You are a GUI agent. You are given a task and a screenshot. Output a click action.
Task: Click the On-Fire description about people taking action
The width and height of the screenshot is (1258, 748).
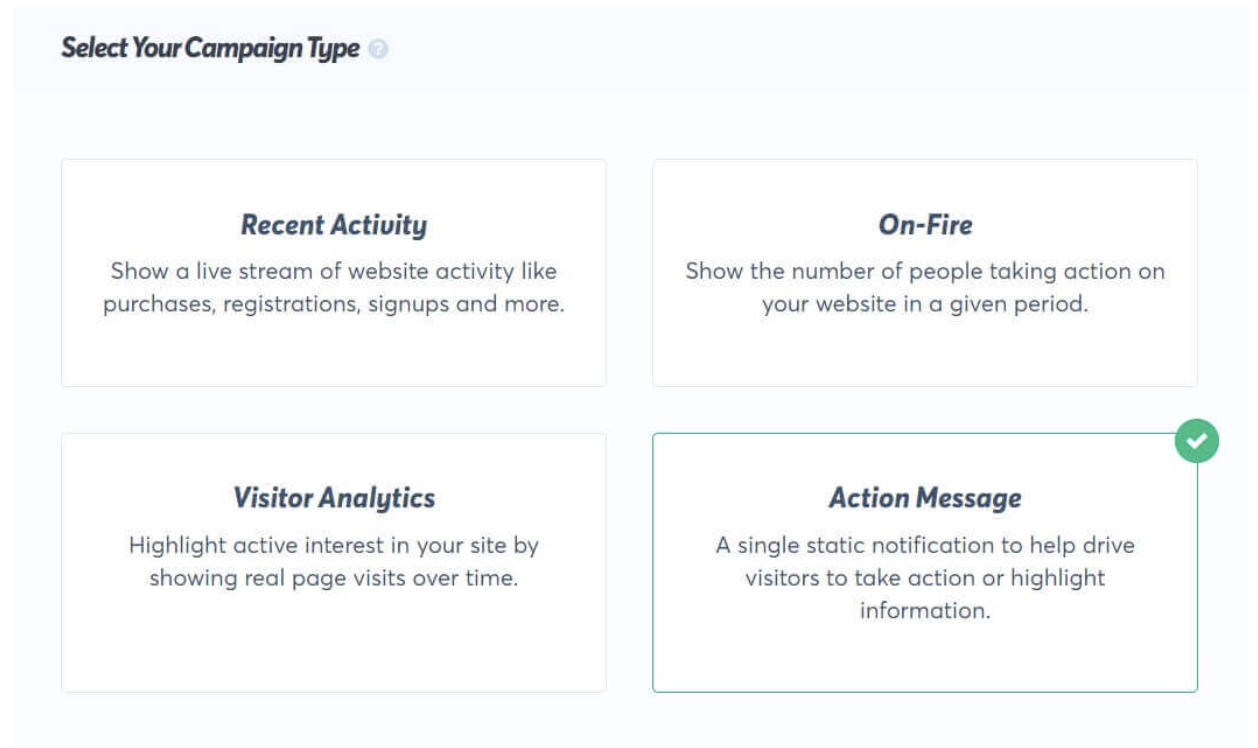pos(925,287)
